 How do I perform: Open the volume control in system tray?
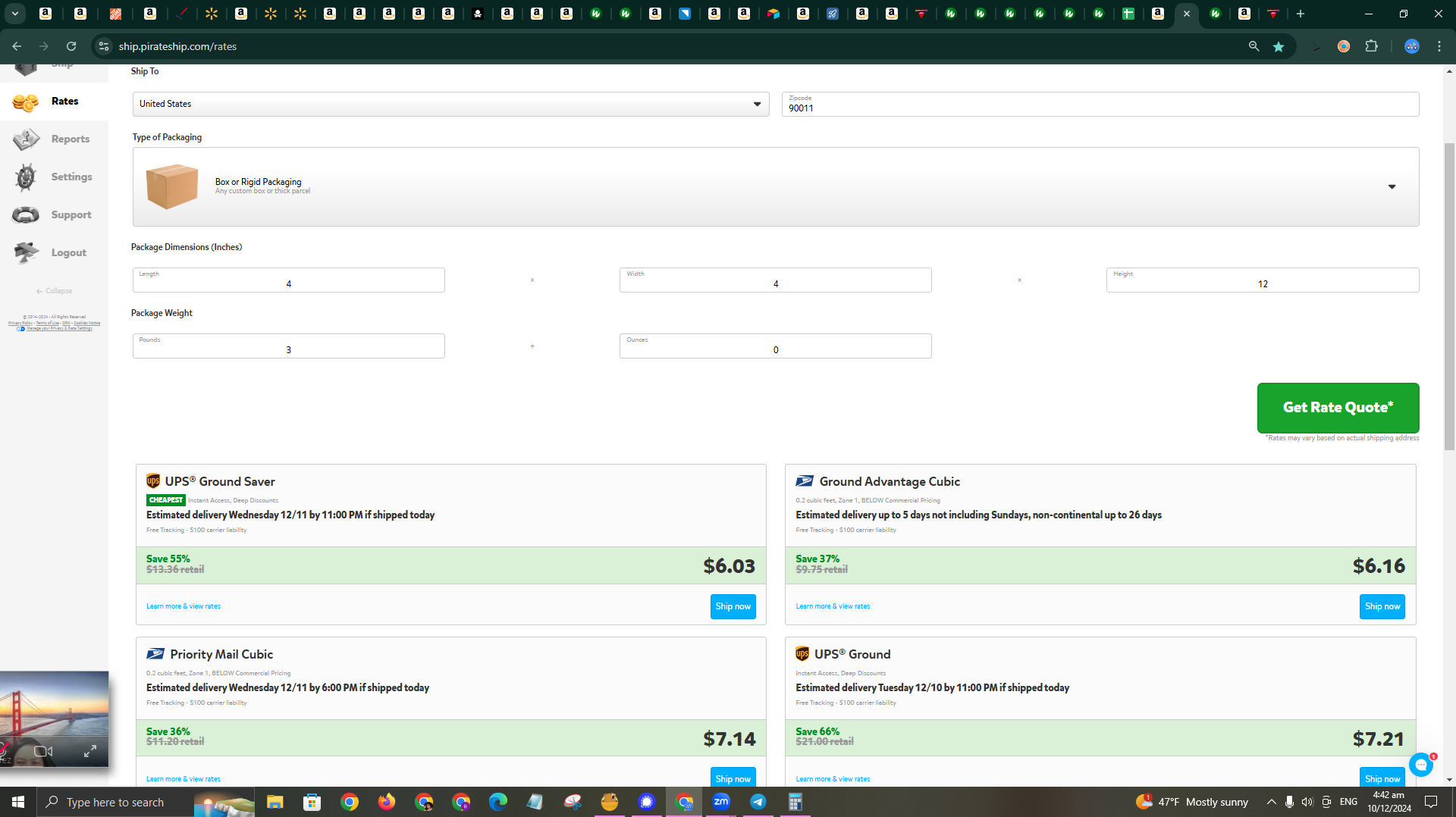[x=1307, y=802]
